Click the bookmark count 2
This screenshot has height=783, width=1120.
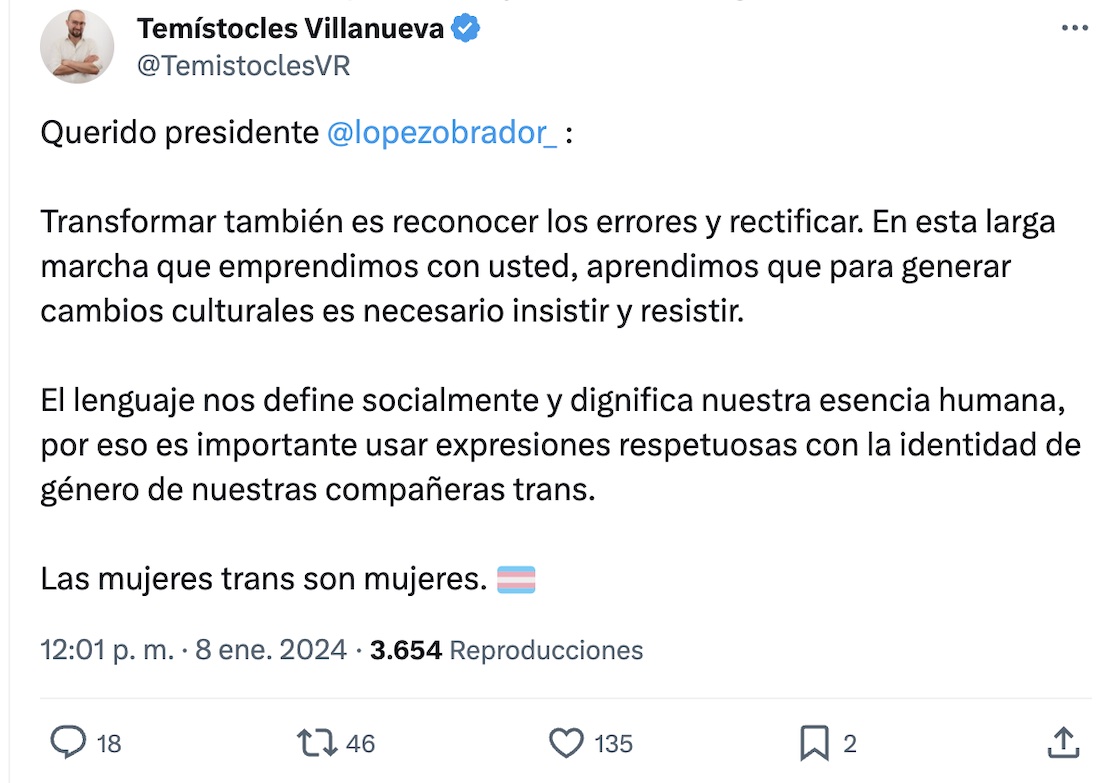pyautogui.click(x=850, y=744)
